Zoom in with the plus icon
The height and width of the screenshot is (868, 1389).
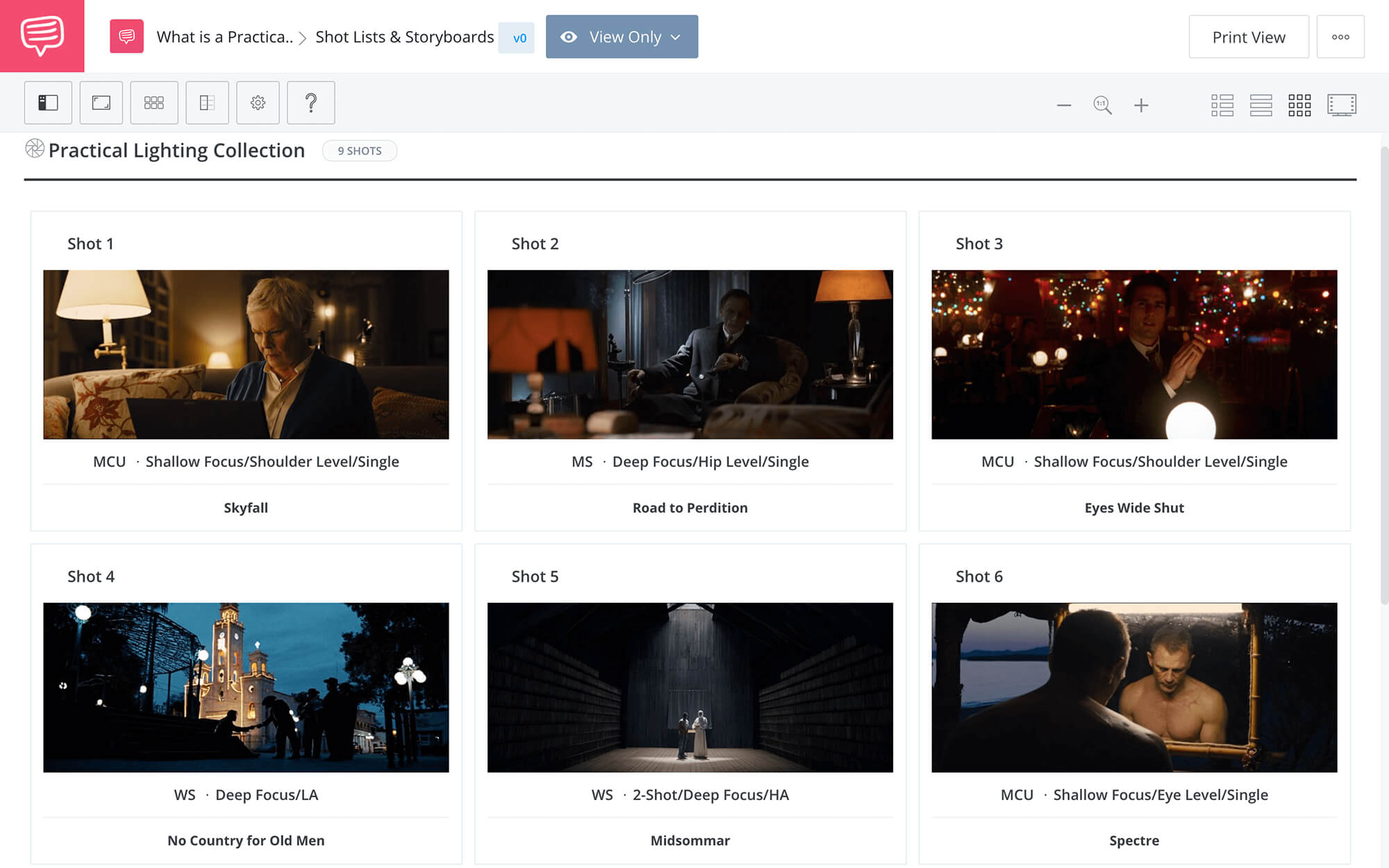pos(1141,106)
